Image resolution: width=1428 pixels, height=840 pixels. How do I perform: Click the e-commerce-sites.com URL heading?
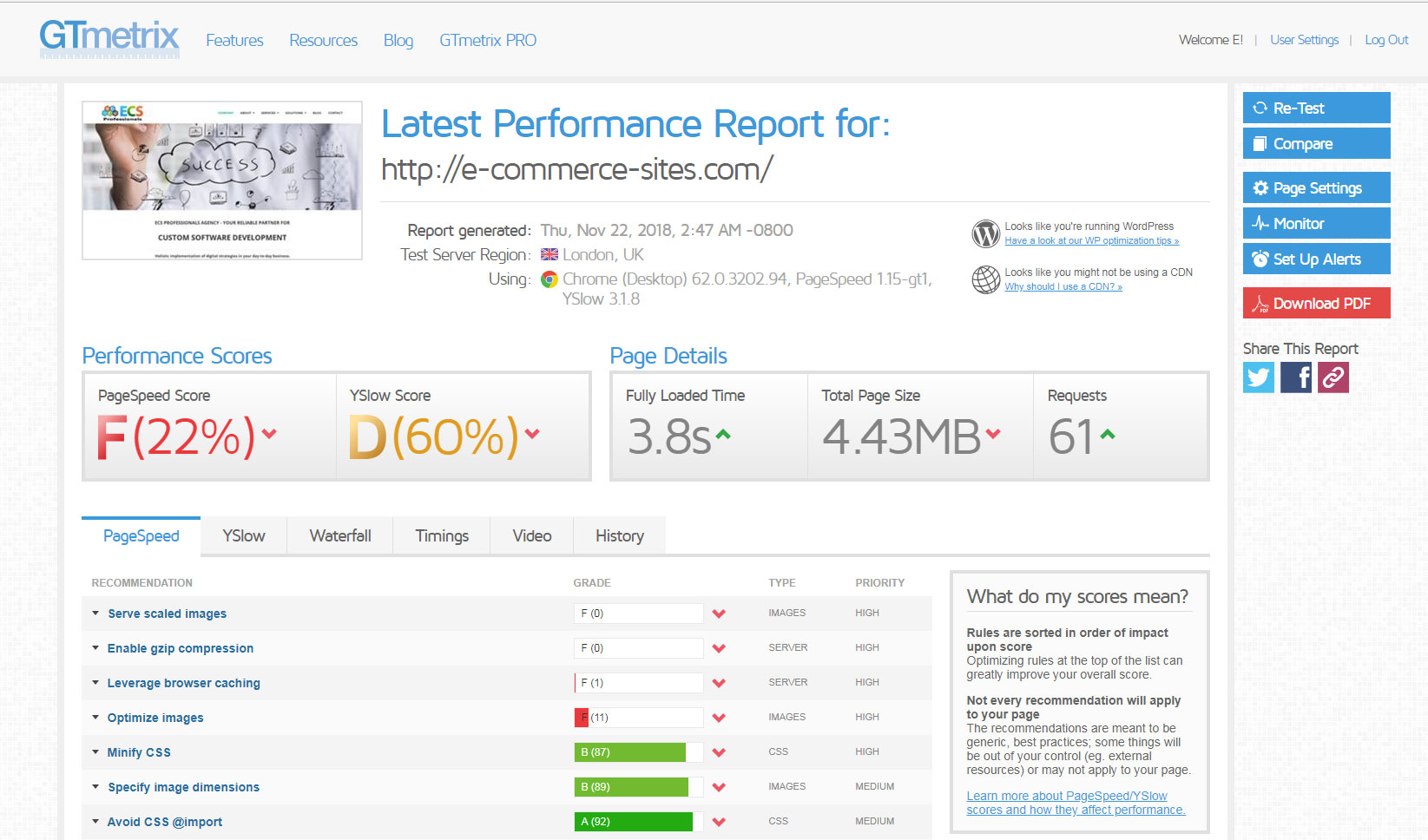(576, 169)
